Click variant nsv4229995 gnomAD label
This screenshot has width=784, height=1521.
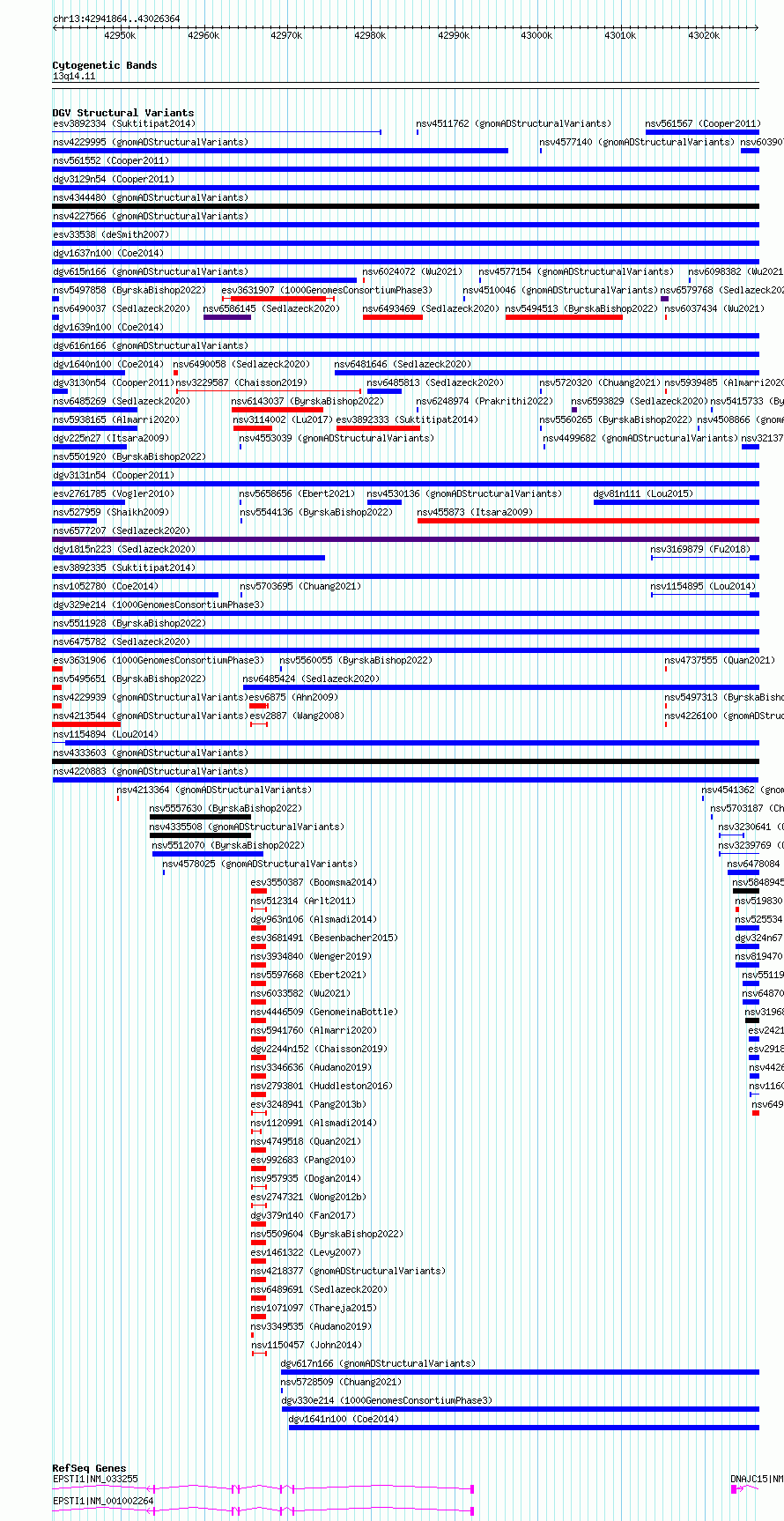coord(151,143)
